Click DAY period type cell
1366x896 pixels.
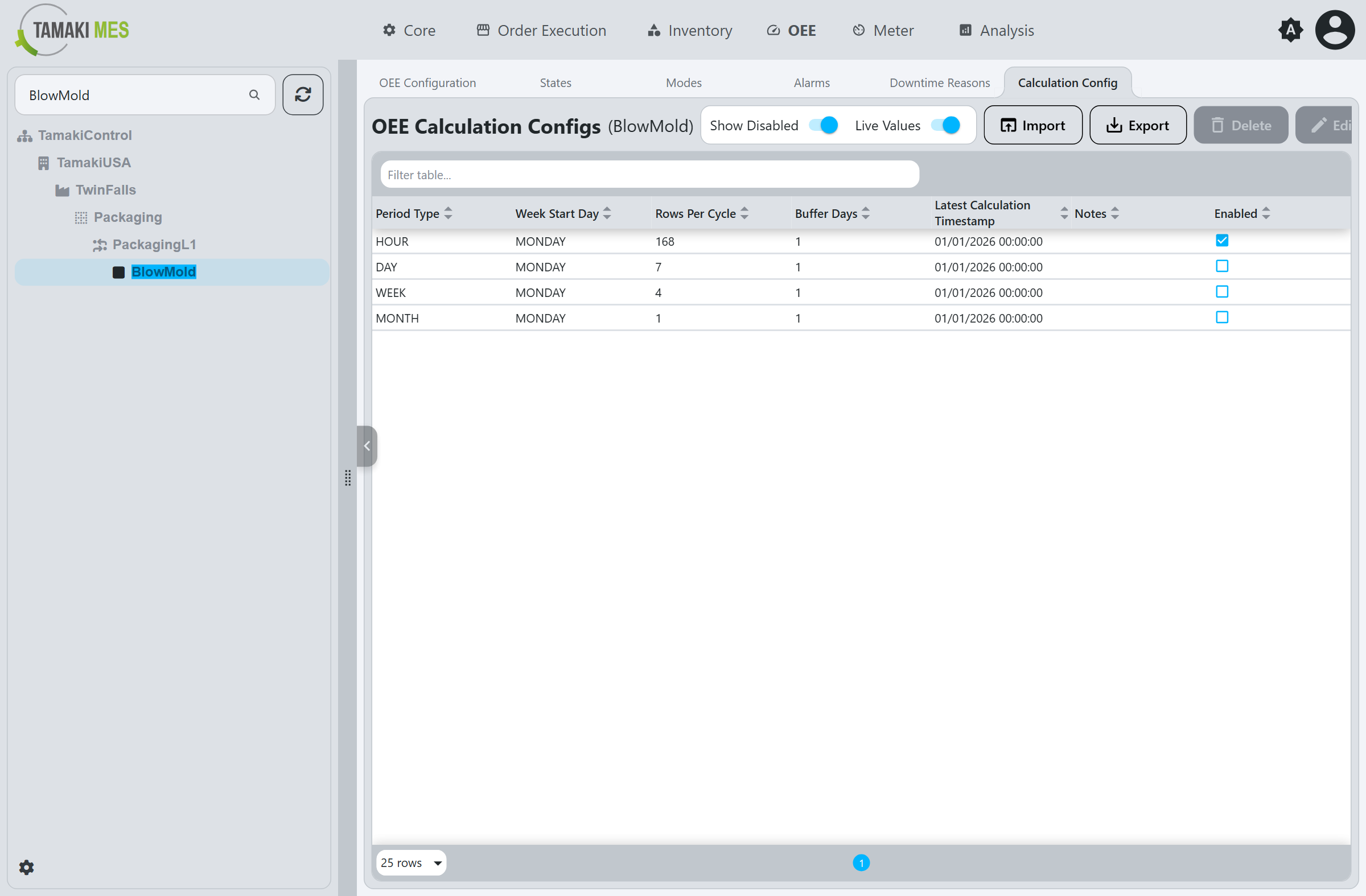[386, 267]
